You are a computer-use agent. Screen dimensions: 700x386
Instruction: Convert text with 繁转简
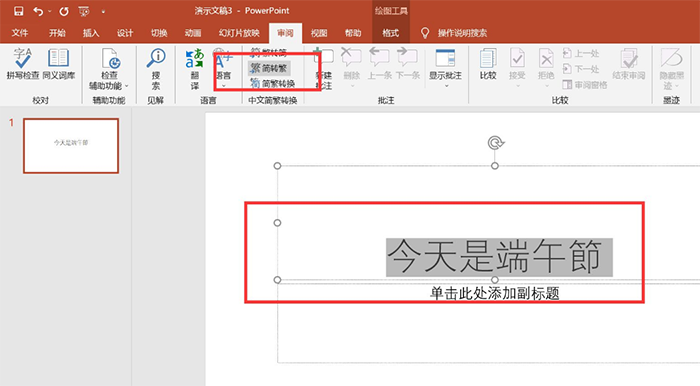coord(269,53)
